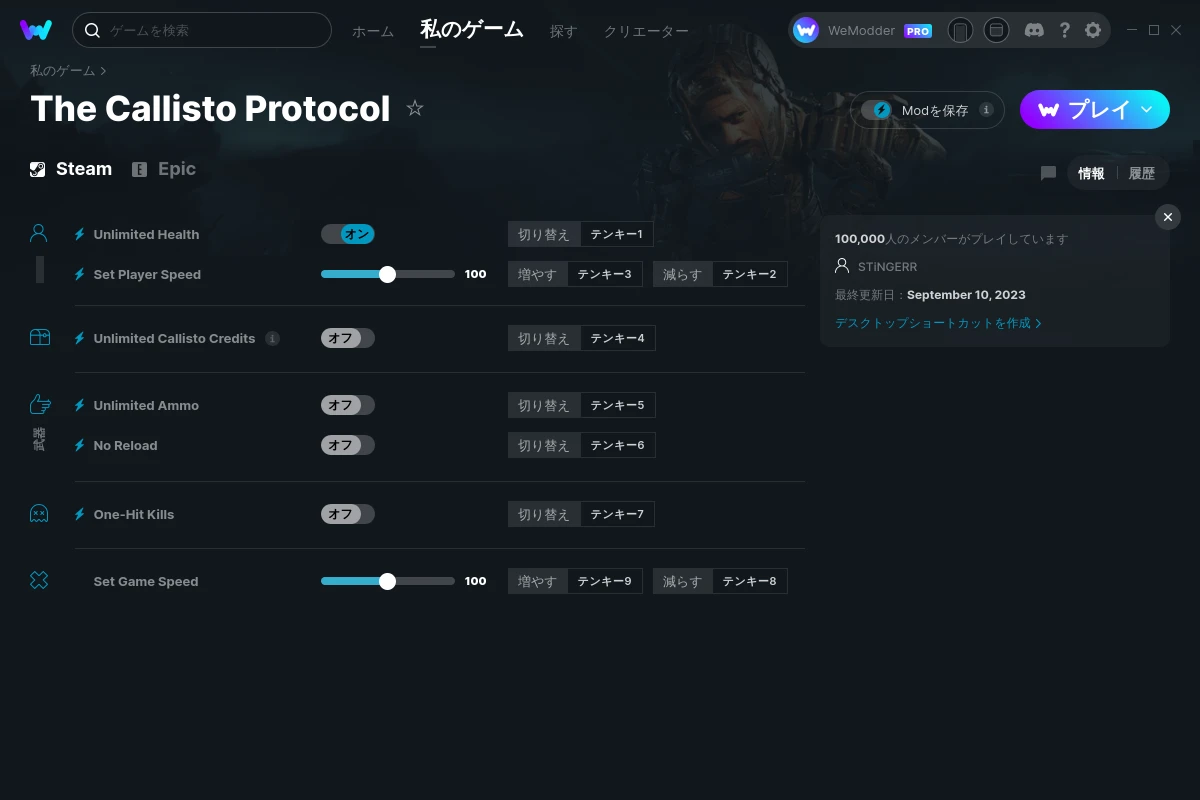Enable Unlimited Ammo toggle
The height and width of the screenshot is (800, 1200).
coord(348,405)
